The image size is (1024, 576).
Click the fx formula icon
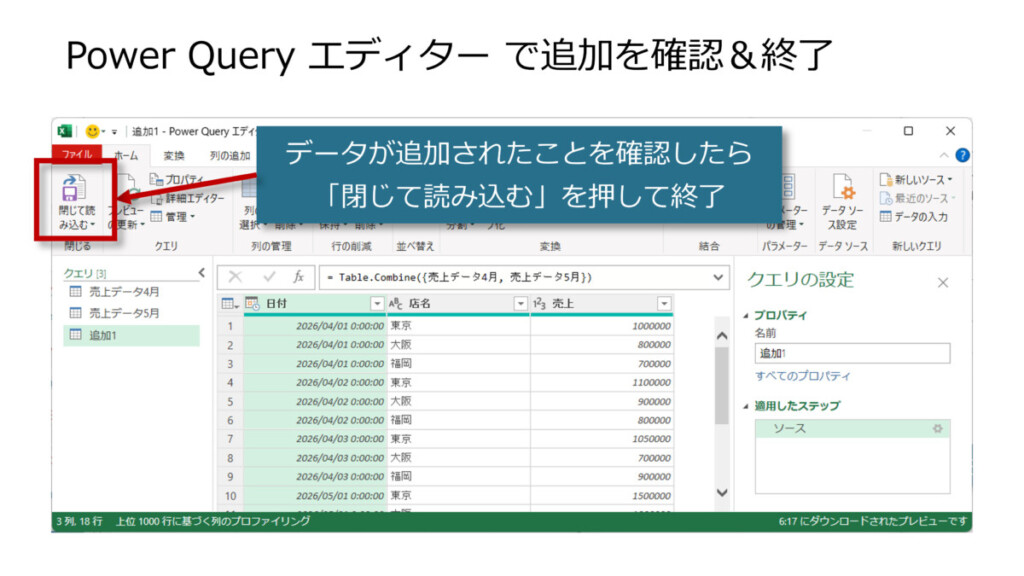pos(298,277)
